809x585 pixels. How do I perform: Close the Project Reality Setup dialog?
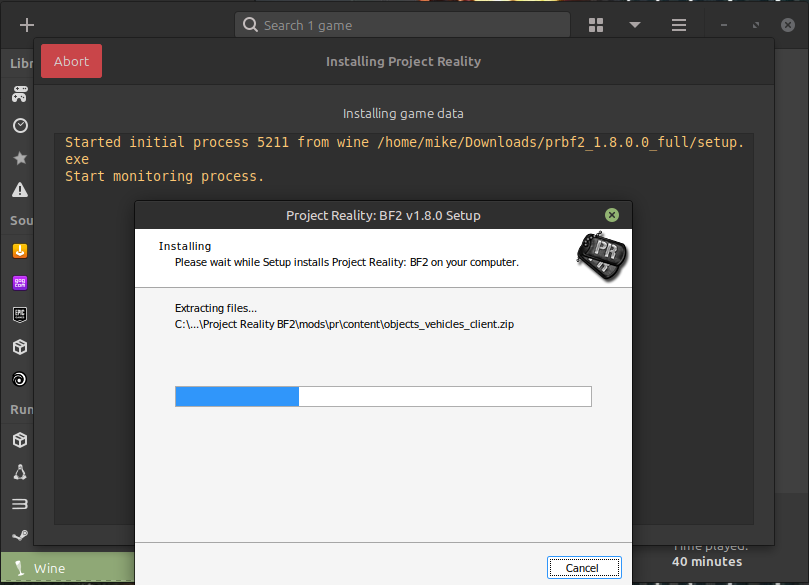612,215
